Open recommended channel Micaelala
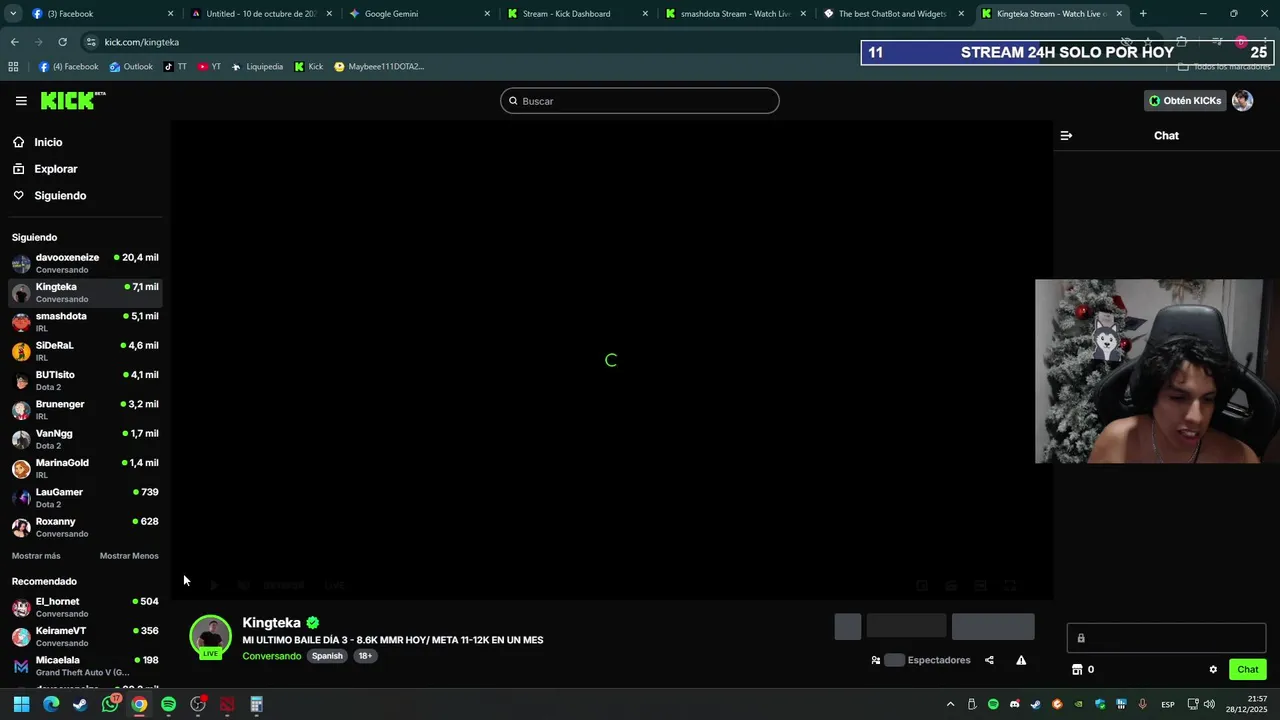This screenshot has width=1280, height=720. click(x=85, y=666)
